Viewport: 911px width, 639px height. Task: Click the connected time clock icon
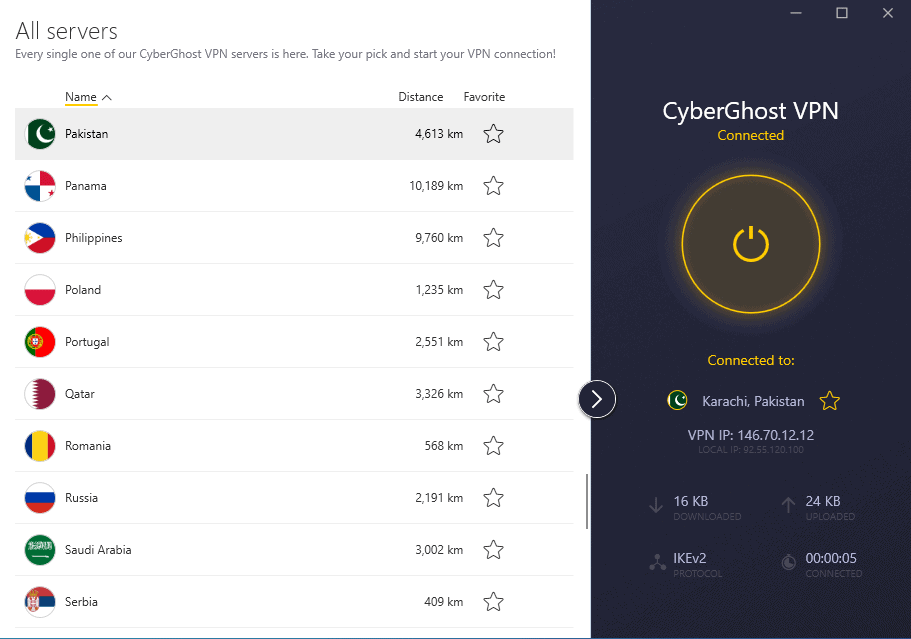point(789,563)
